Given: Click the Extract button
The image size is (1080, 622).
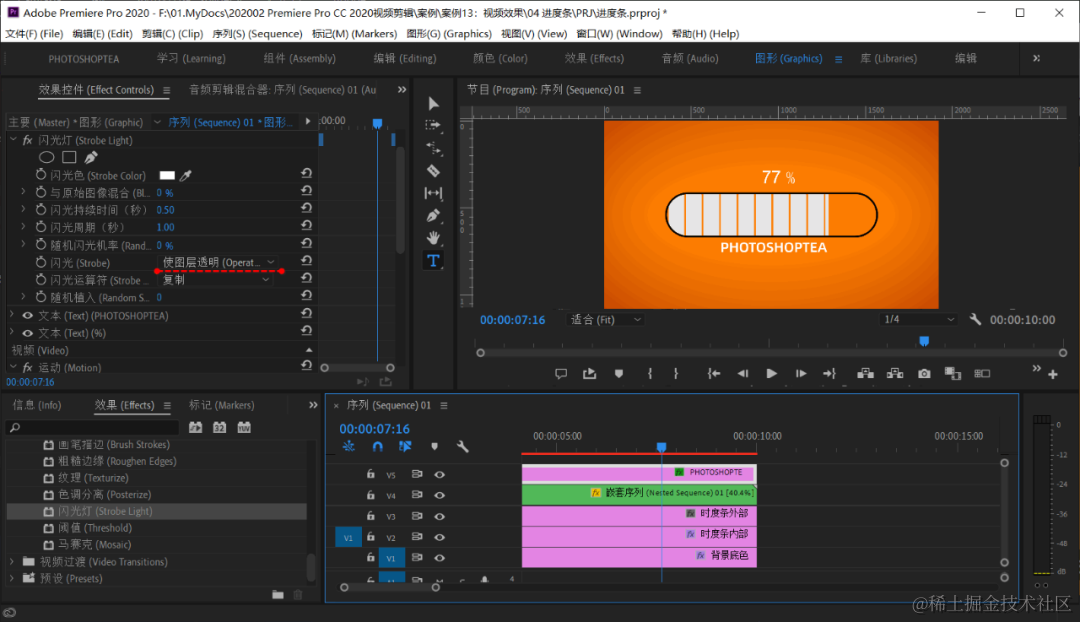Looking at the screenshot, I should [x=895, y=374].
